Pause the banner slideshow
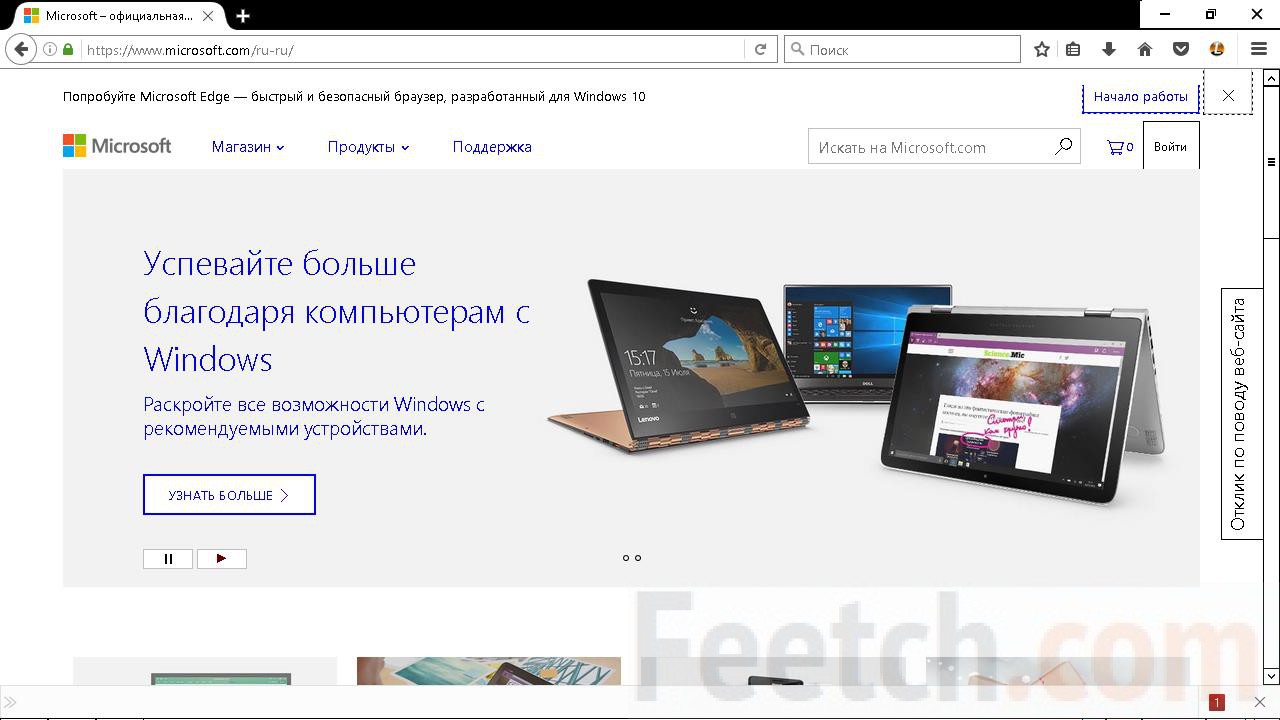 point(168,559)
